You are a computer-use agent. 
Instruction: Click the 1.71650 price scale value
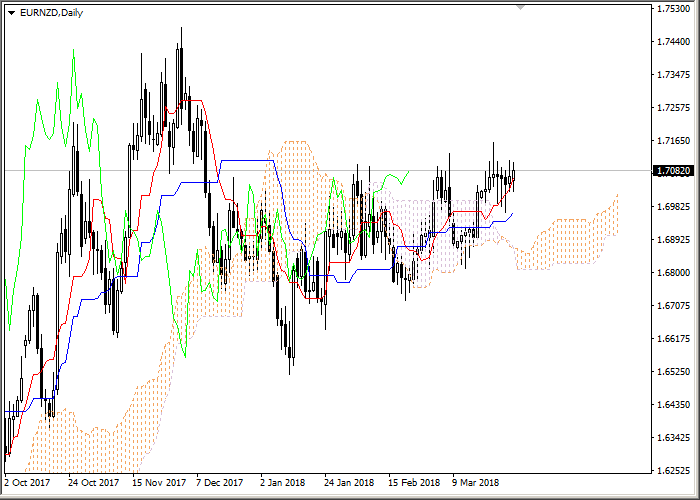point(674,141)
